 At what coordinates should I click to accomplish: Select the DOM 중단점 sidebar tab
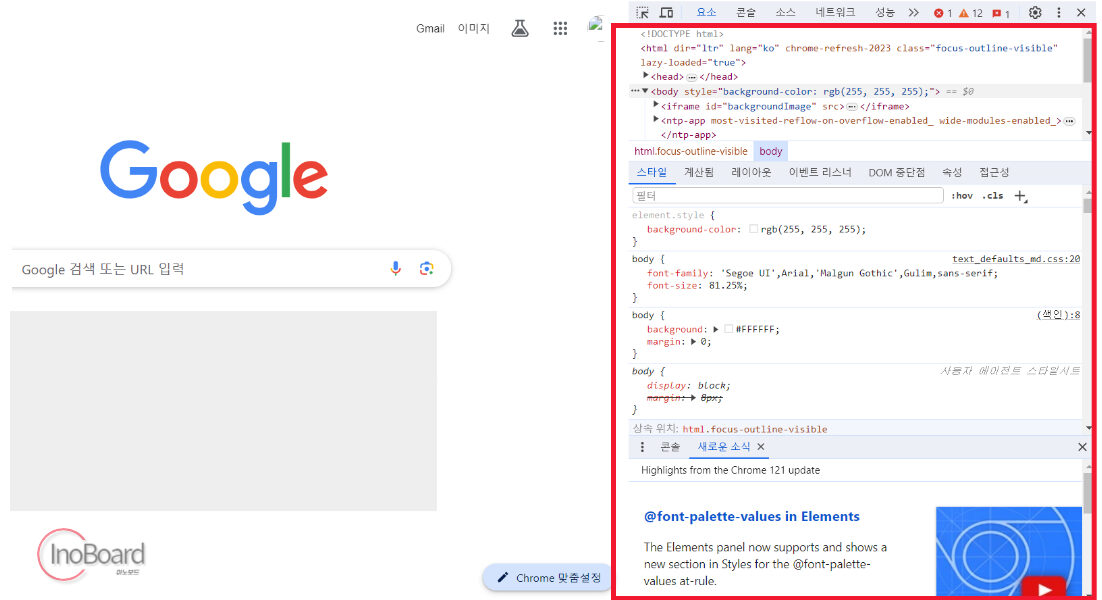coord(896,172)
